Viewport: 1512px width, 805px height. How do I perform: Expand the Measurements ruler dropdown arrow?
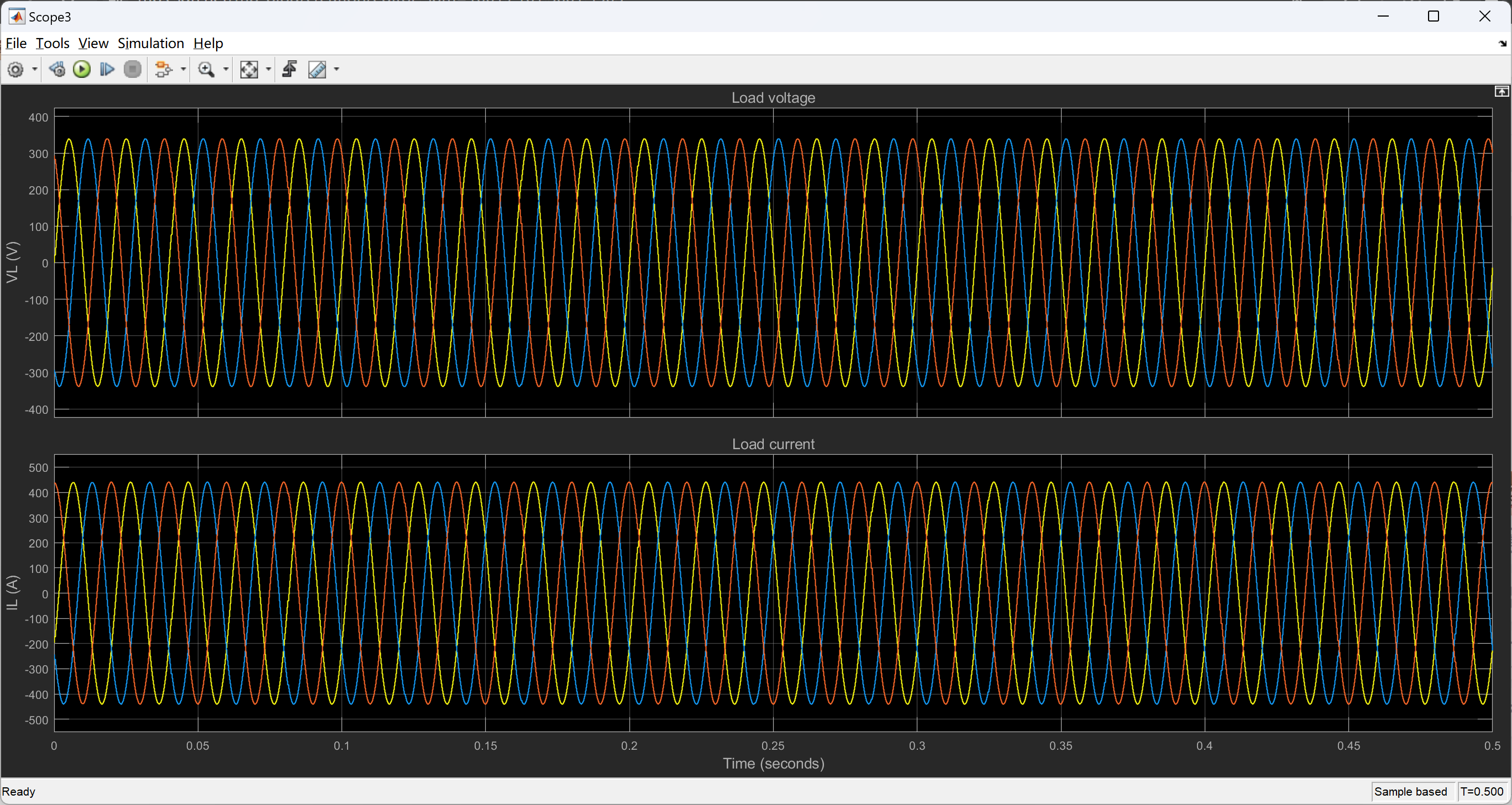point(337,70)
